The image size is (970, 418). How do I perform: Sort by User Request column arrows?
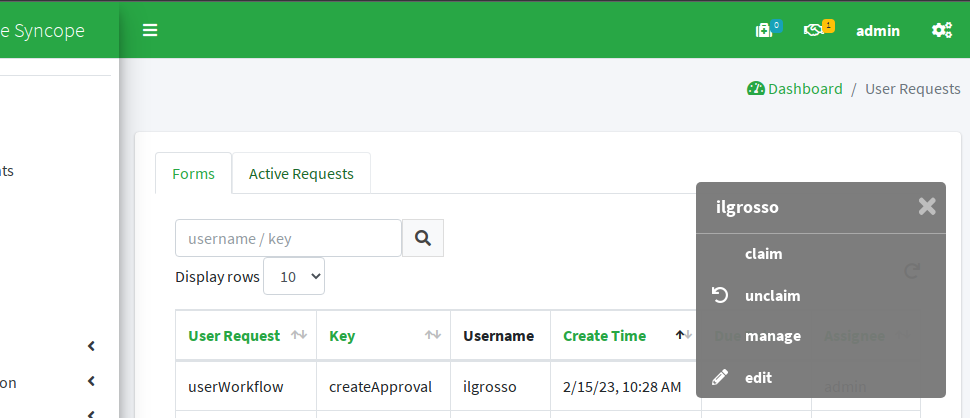(x=299, y=335)
